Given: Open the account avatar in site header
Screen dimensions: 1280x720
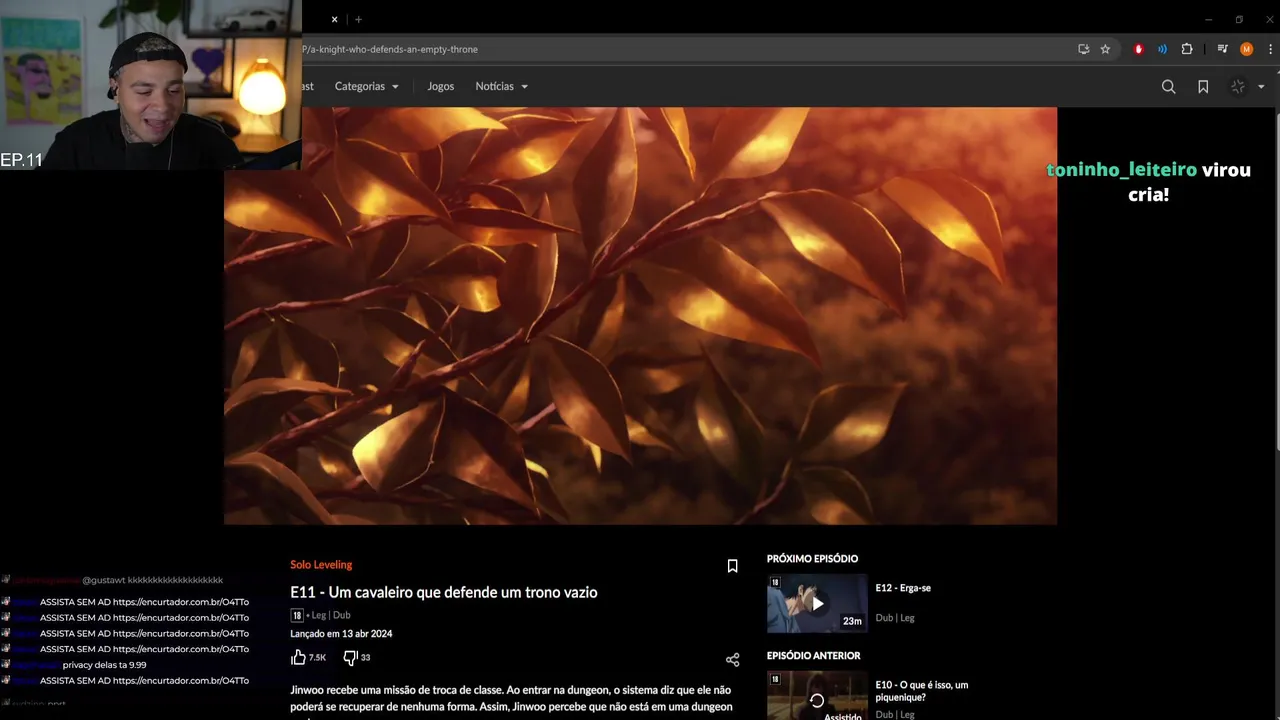Looking at the screenshot, I should tap(1238, 87).
